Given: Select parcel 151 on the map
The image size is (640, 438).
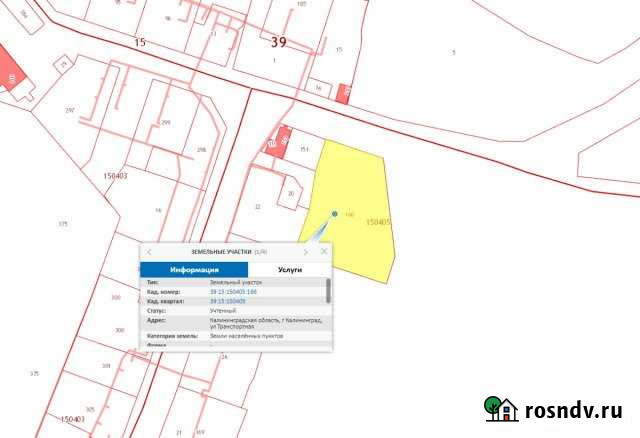Looking at the screenshot, I should pyautogui.click(x=303, y=150).
